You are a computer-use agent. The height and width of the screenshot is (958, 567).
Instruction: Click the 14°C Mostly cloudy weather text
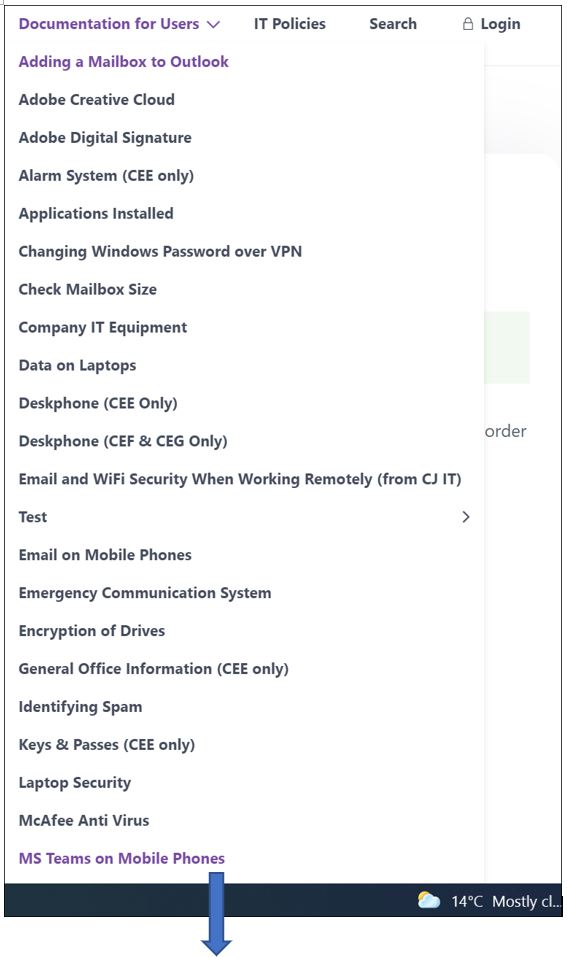click(x=506, y=901)
